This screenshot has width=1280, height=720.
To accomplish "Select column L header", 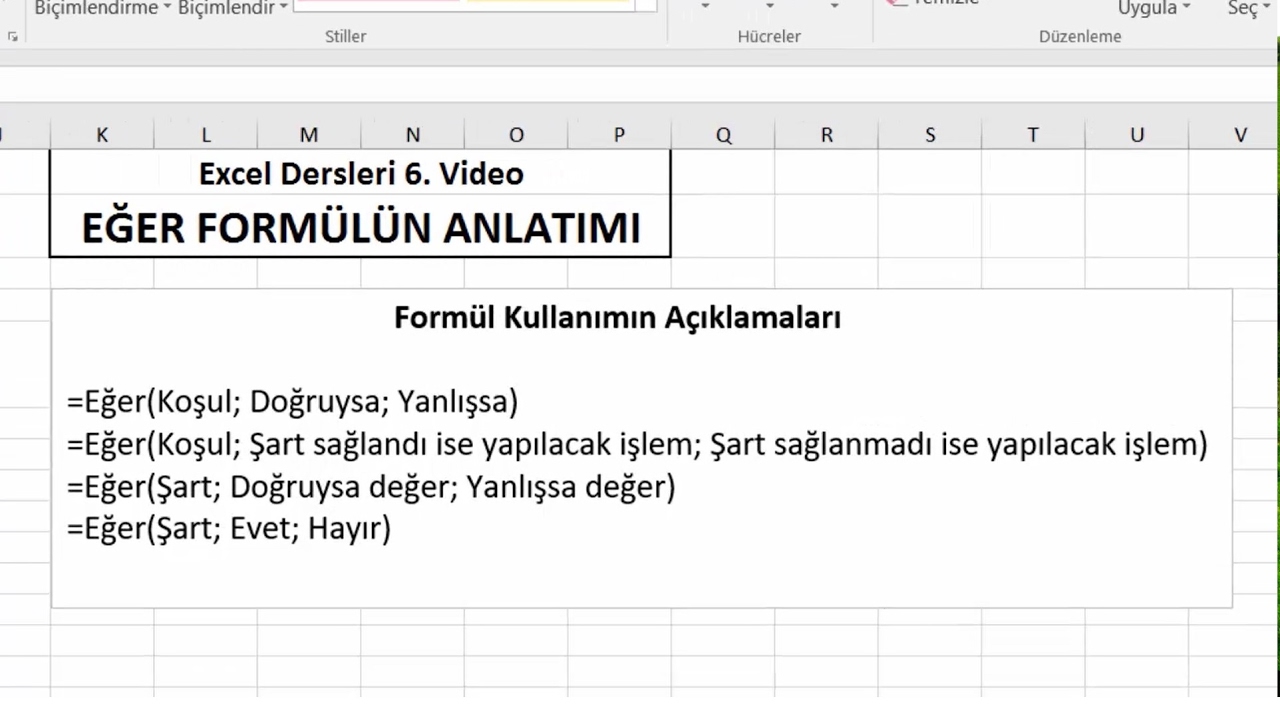I will (x=206, y=135).
